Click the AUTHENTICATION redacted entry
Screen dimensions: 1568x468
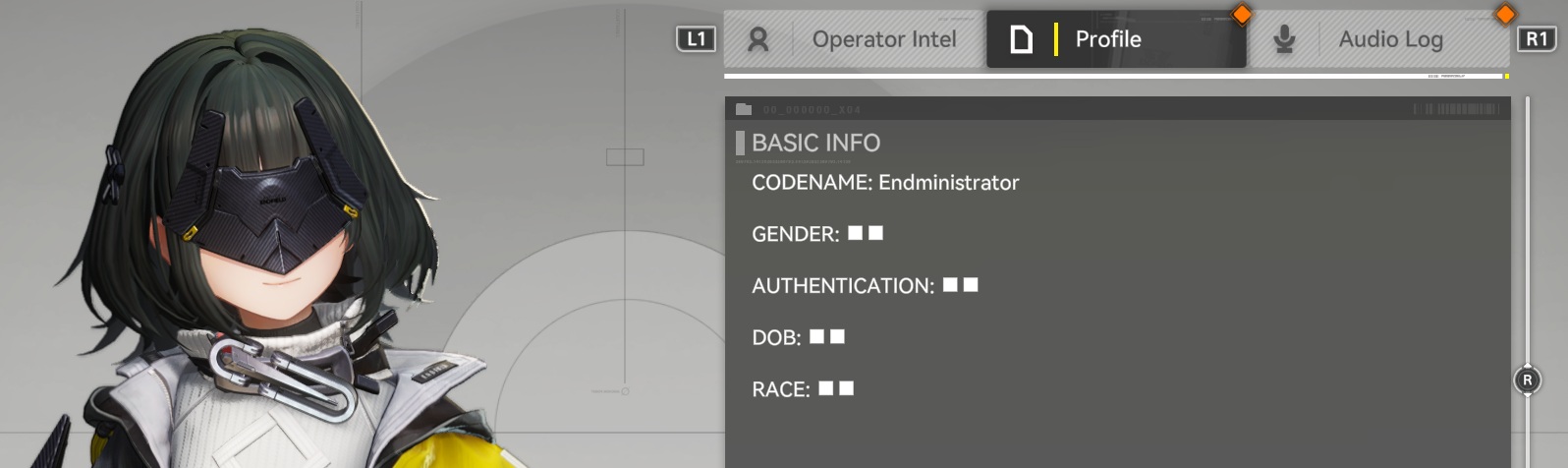(x=865, y=286)
